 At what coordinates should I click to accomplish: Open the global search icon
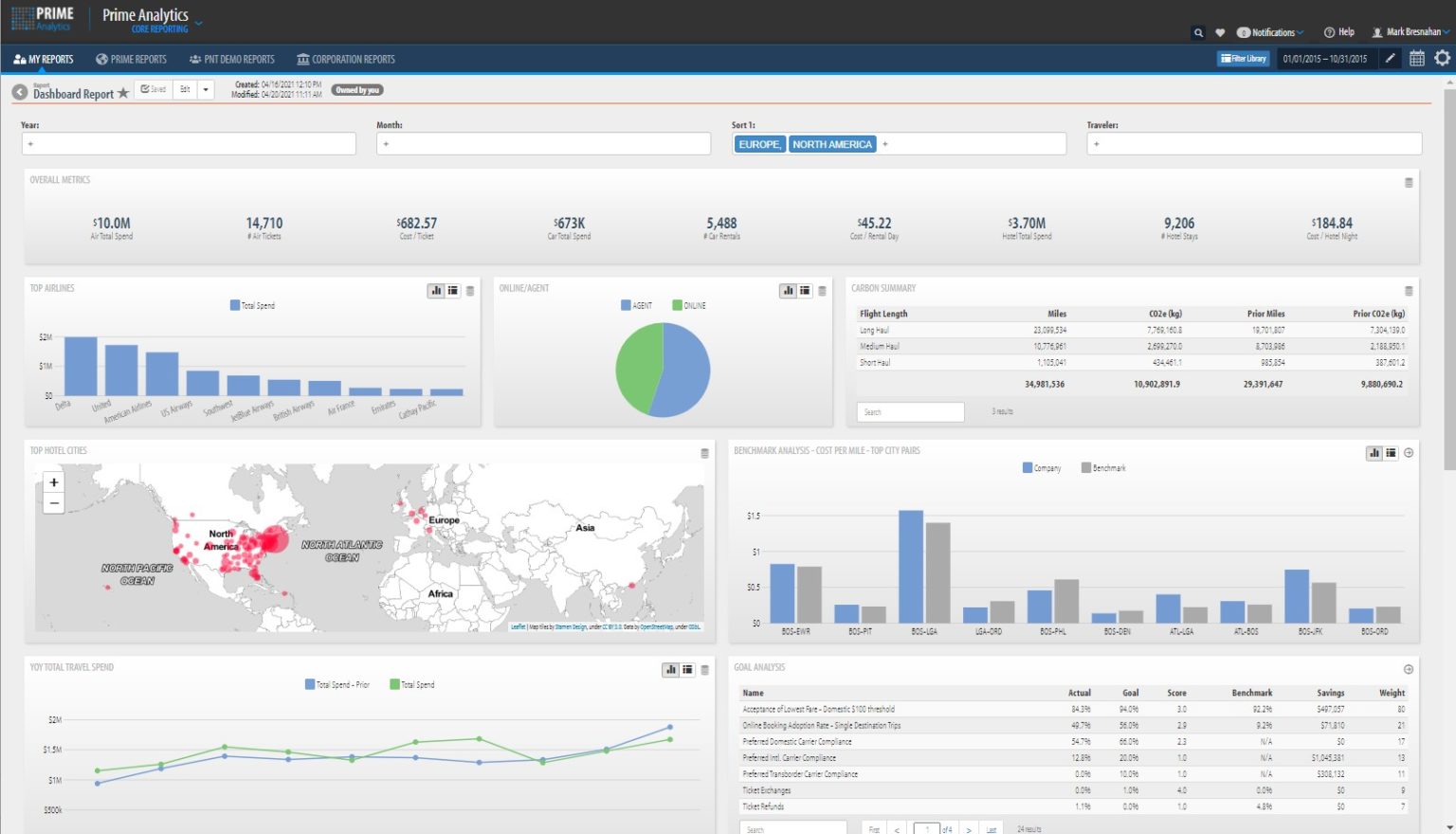click(1198, 31)
